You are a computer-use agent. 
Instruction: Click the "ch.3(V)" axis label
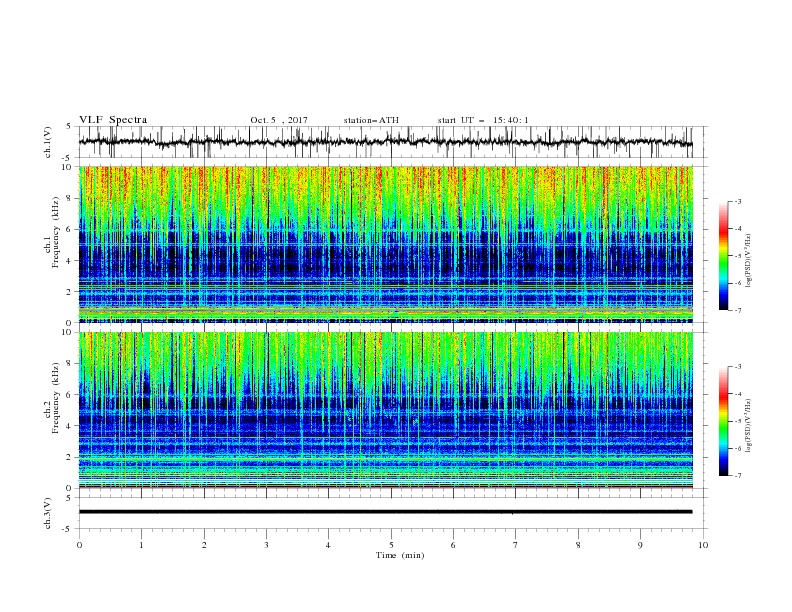point(48,513)
